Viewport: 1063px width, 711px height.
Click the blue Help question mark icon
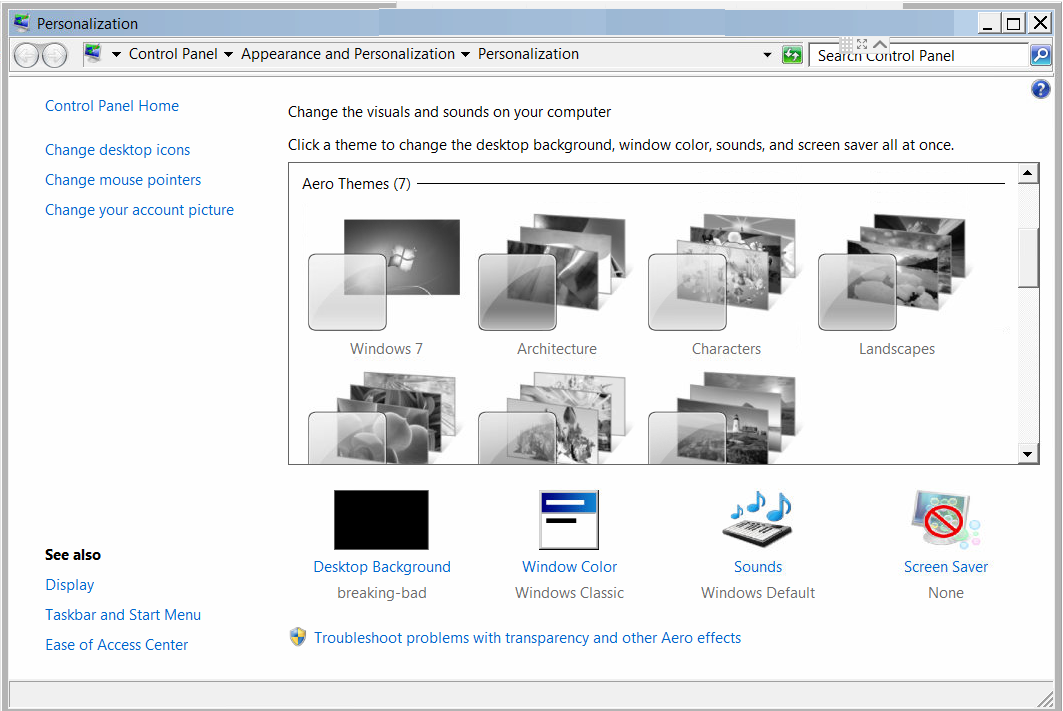pos(1039,90)
